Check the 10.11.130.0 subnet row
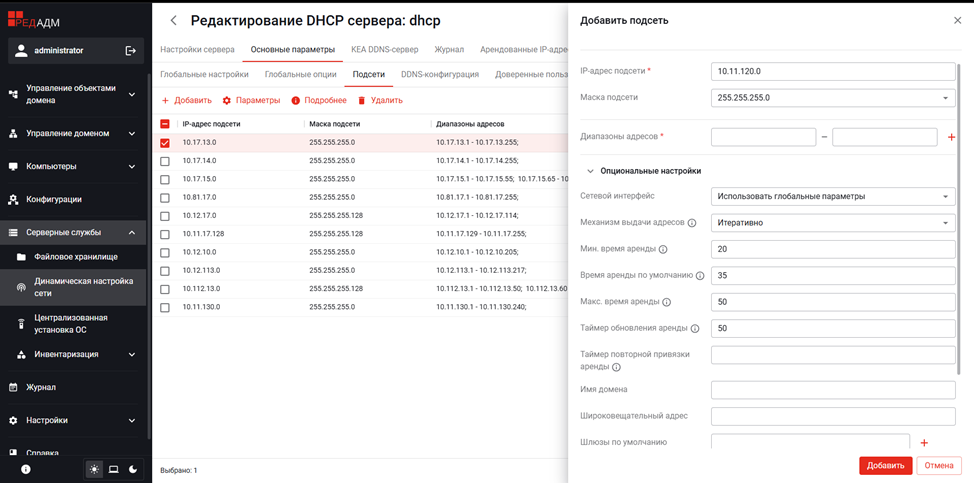This screenshot has height=483, width=974. pos(165,307)
